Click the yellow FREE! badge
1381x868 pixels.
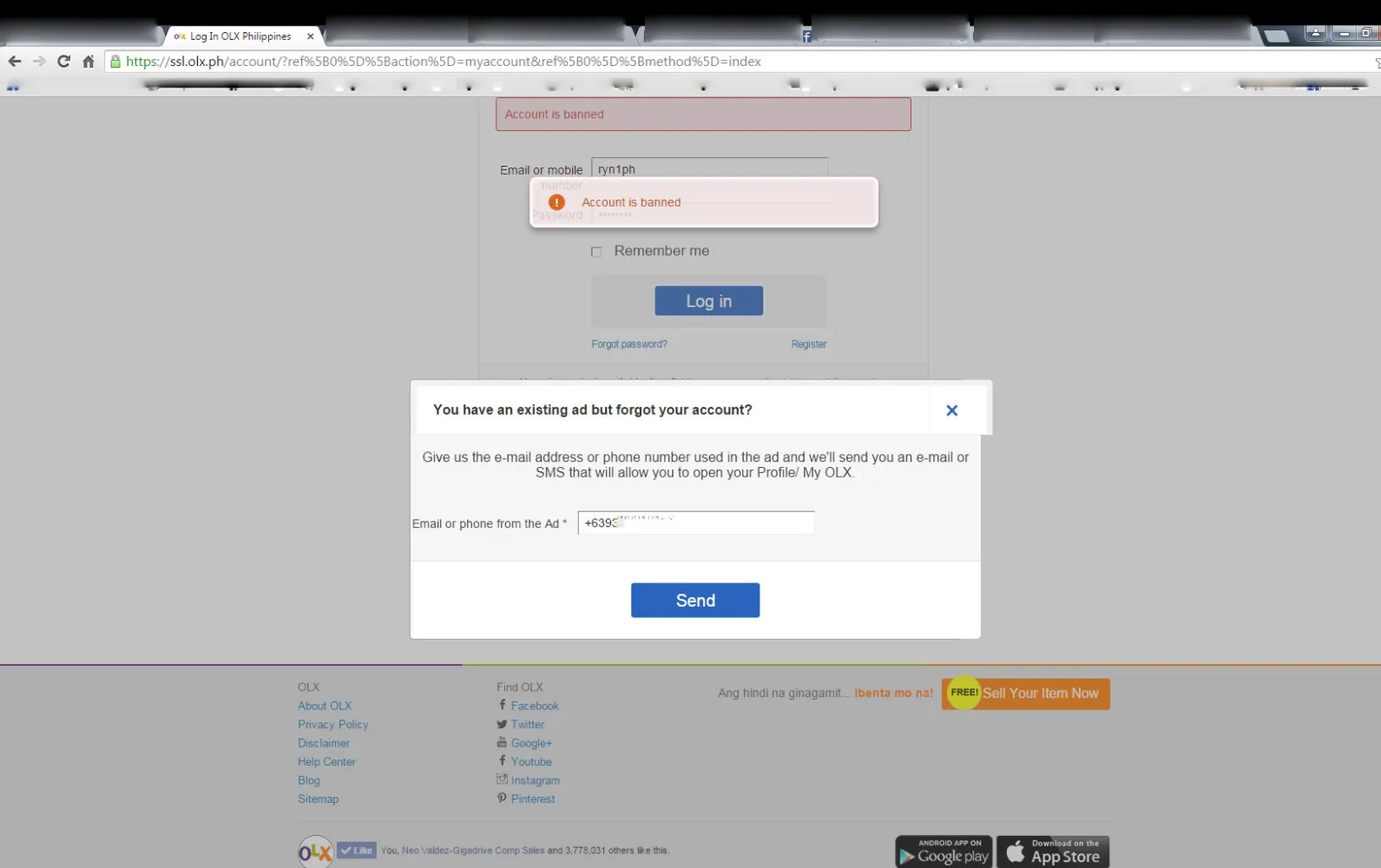[x=963, y=693]
